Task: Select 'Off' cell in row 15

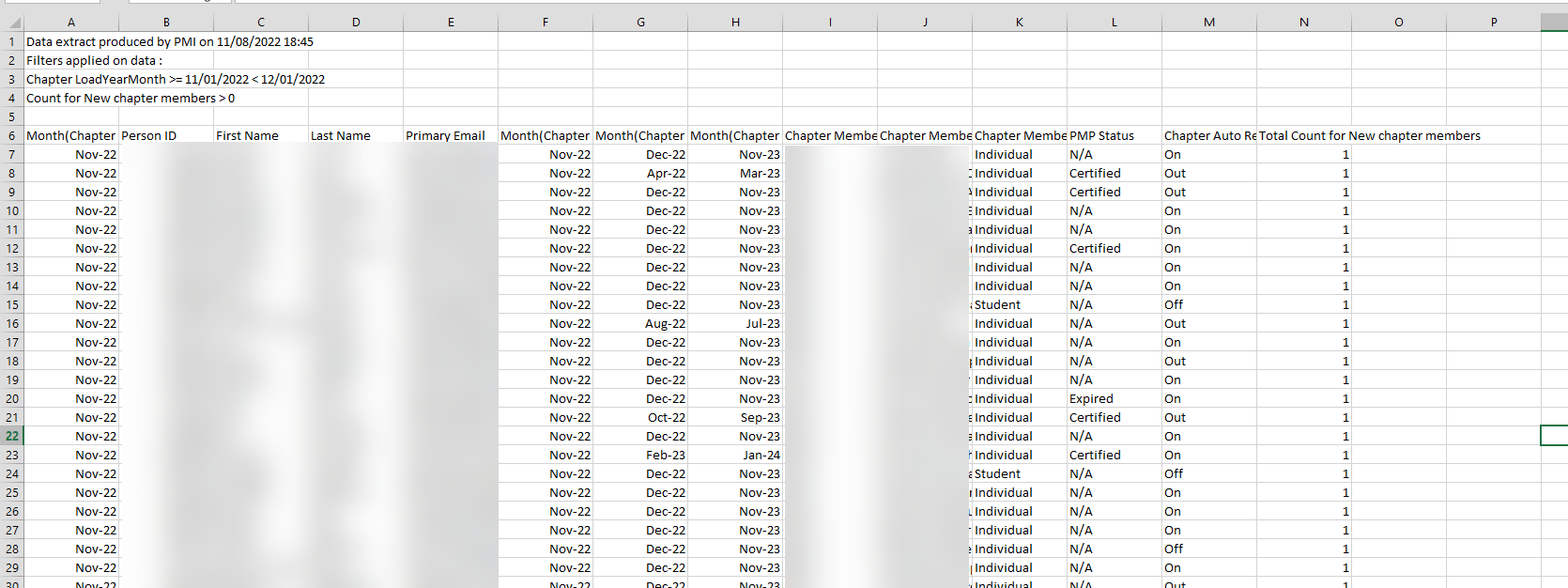Action: click(x=1209, y=304)
